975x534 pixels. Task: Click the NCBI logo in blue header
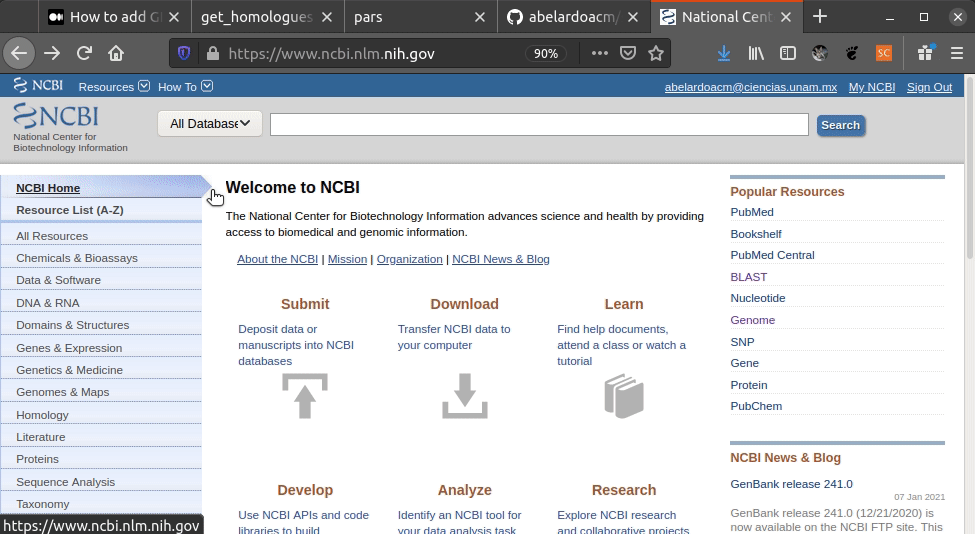[38, 86]
